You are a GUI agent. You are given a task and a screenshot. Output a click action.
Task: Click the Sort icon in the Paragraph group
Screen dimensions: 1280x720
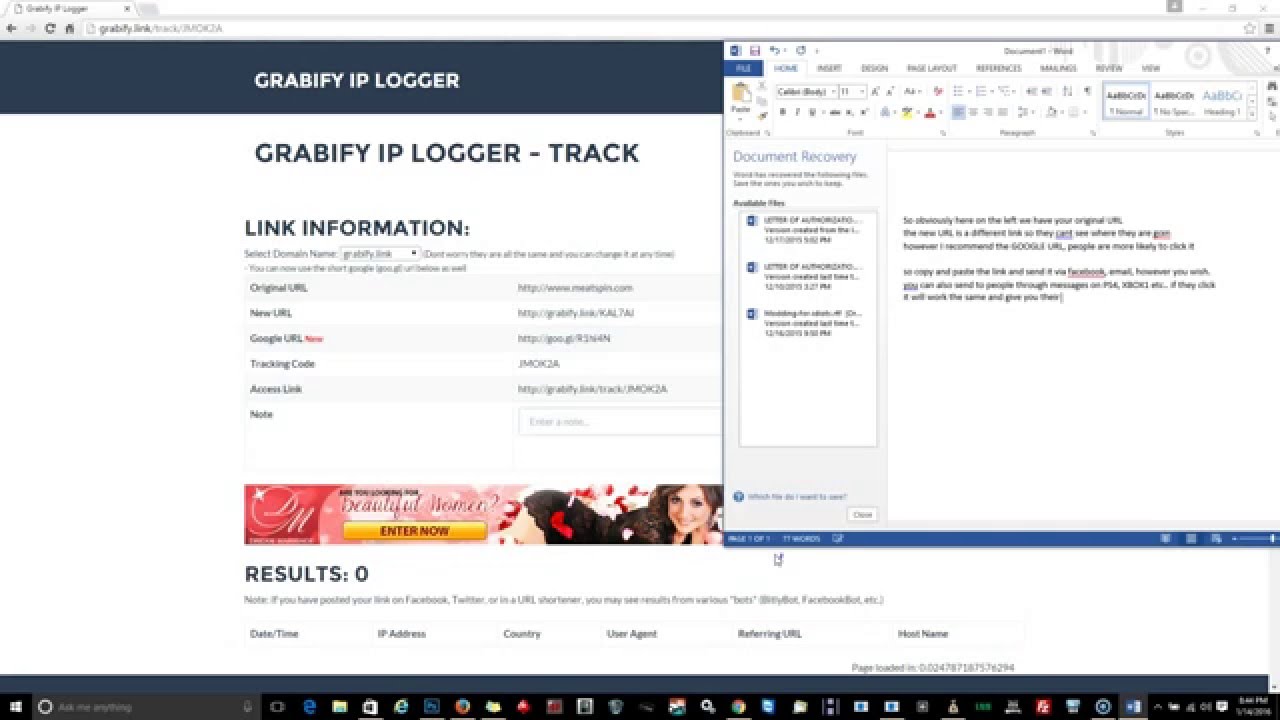(x=1067, y=91)
